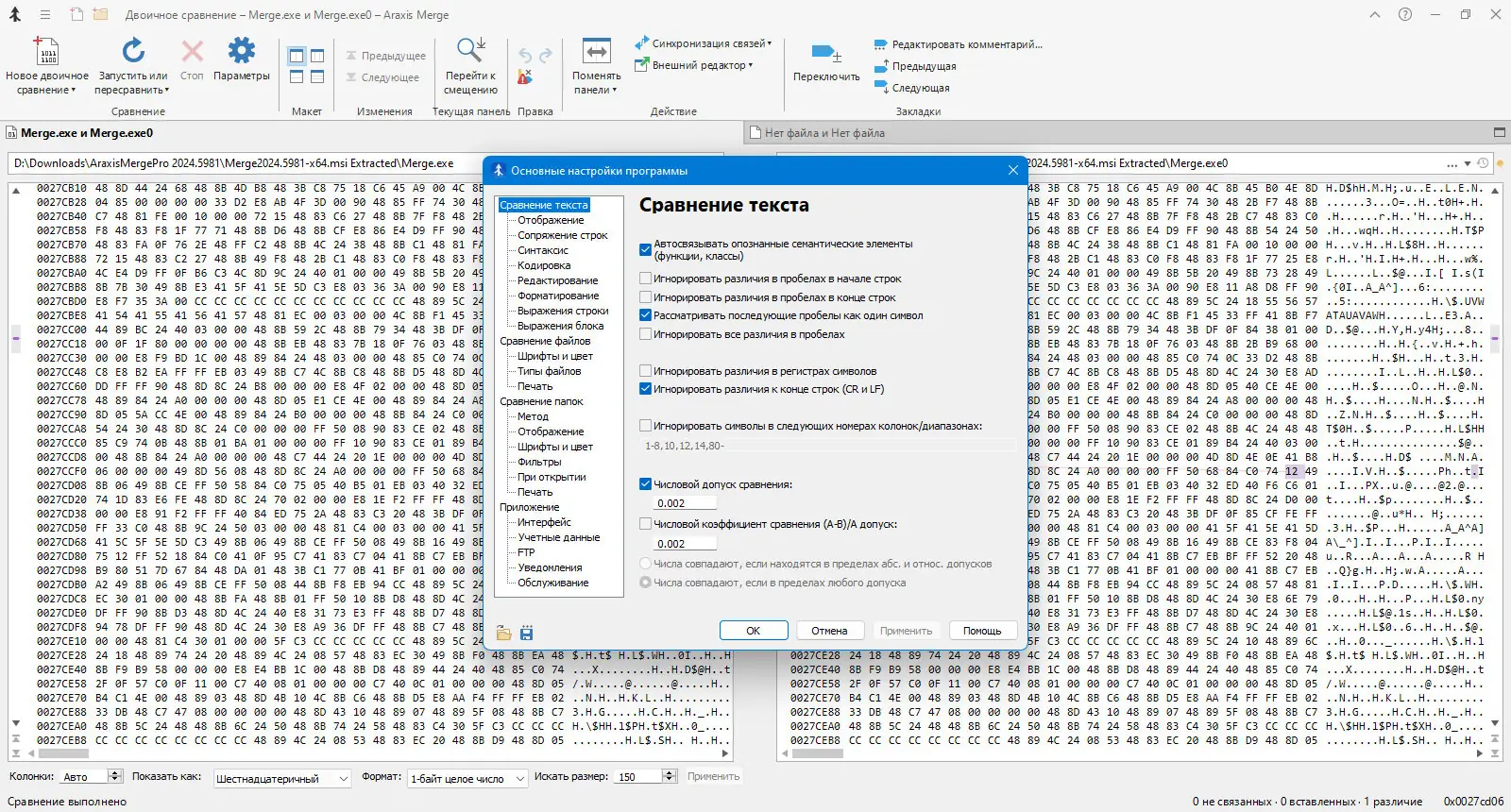Screen dimensions: 1511x812
Task: Select Типы файлов in settings tree
Action: point(550,371)
